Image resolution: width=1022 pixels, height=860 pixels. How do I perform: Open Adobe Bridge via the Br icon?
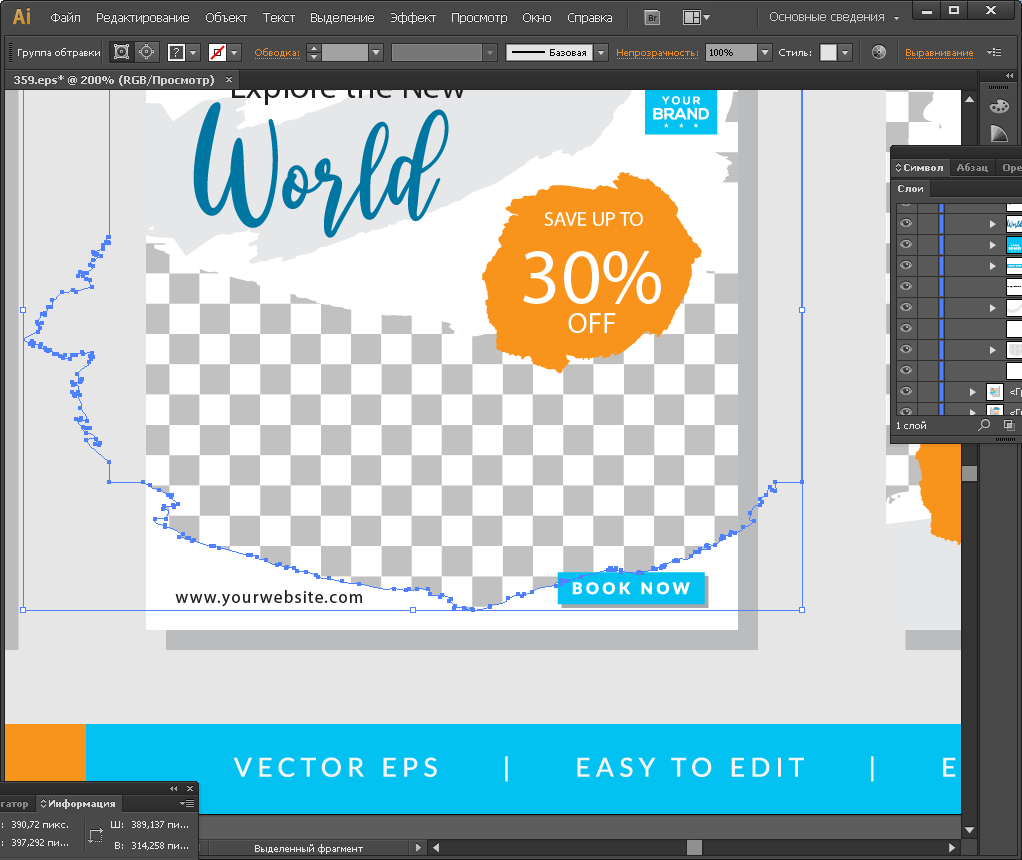point(652,17)
